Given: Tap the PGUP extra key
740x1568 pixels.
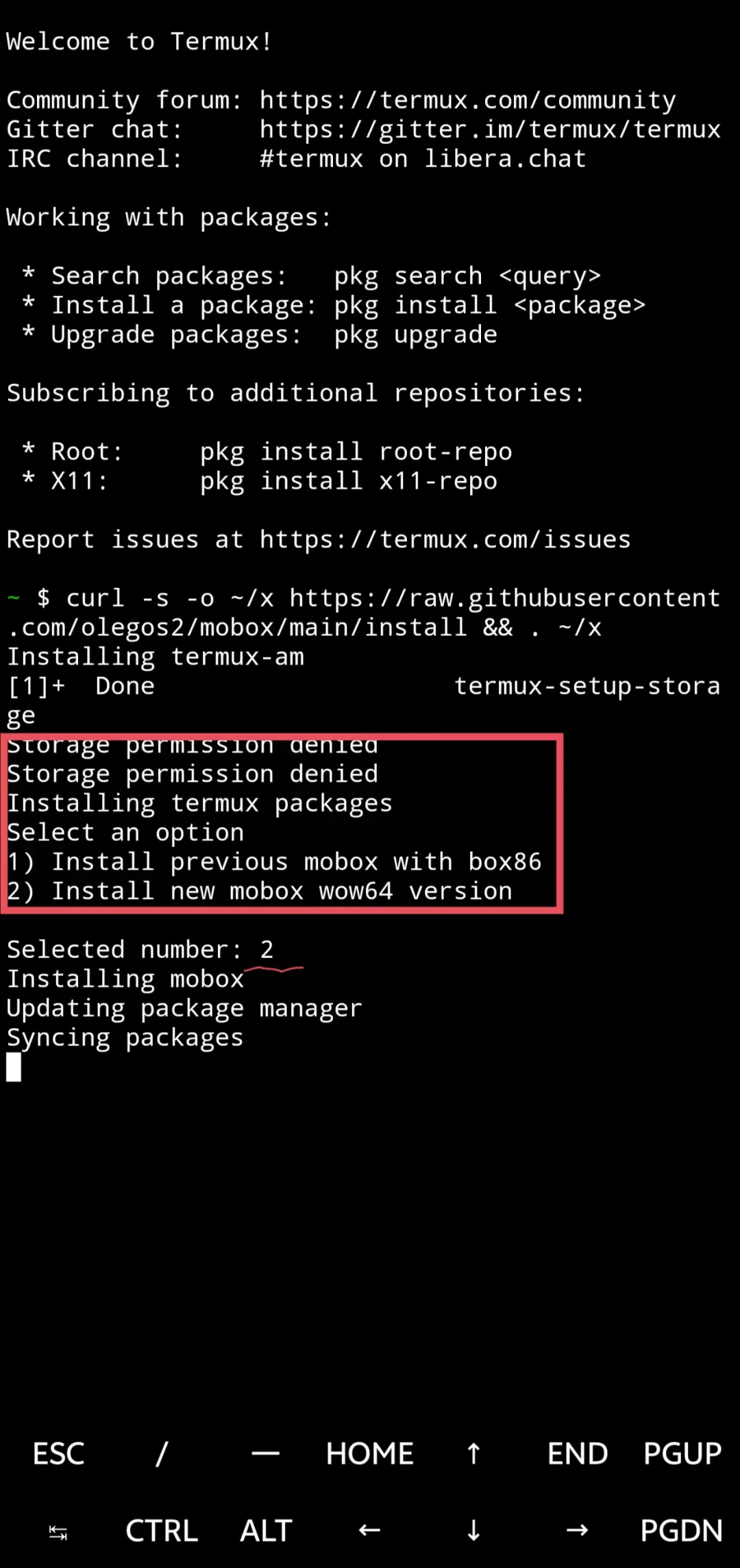Looking at the screenshot, I should [x=682, y=1454].
